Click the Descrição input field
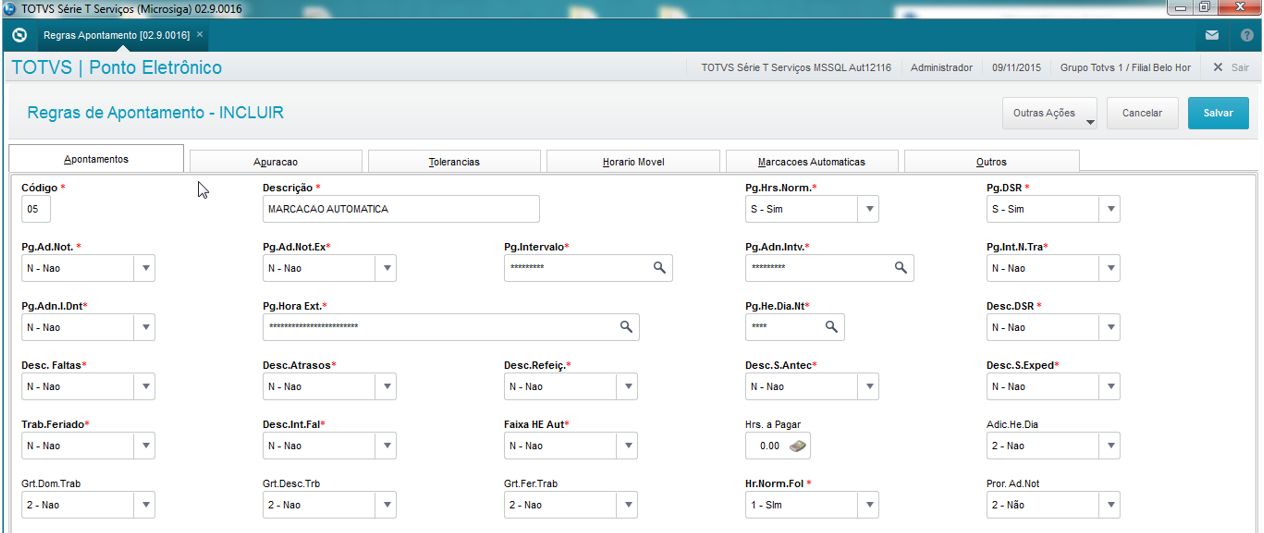 [x=401, y=209]
